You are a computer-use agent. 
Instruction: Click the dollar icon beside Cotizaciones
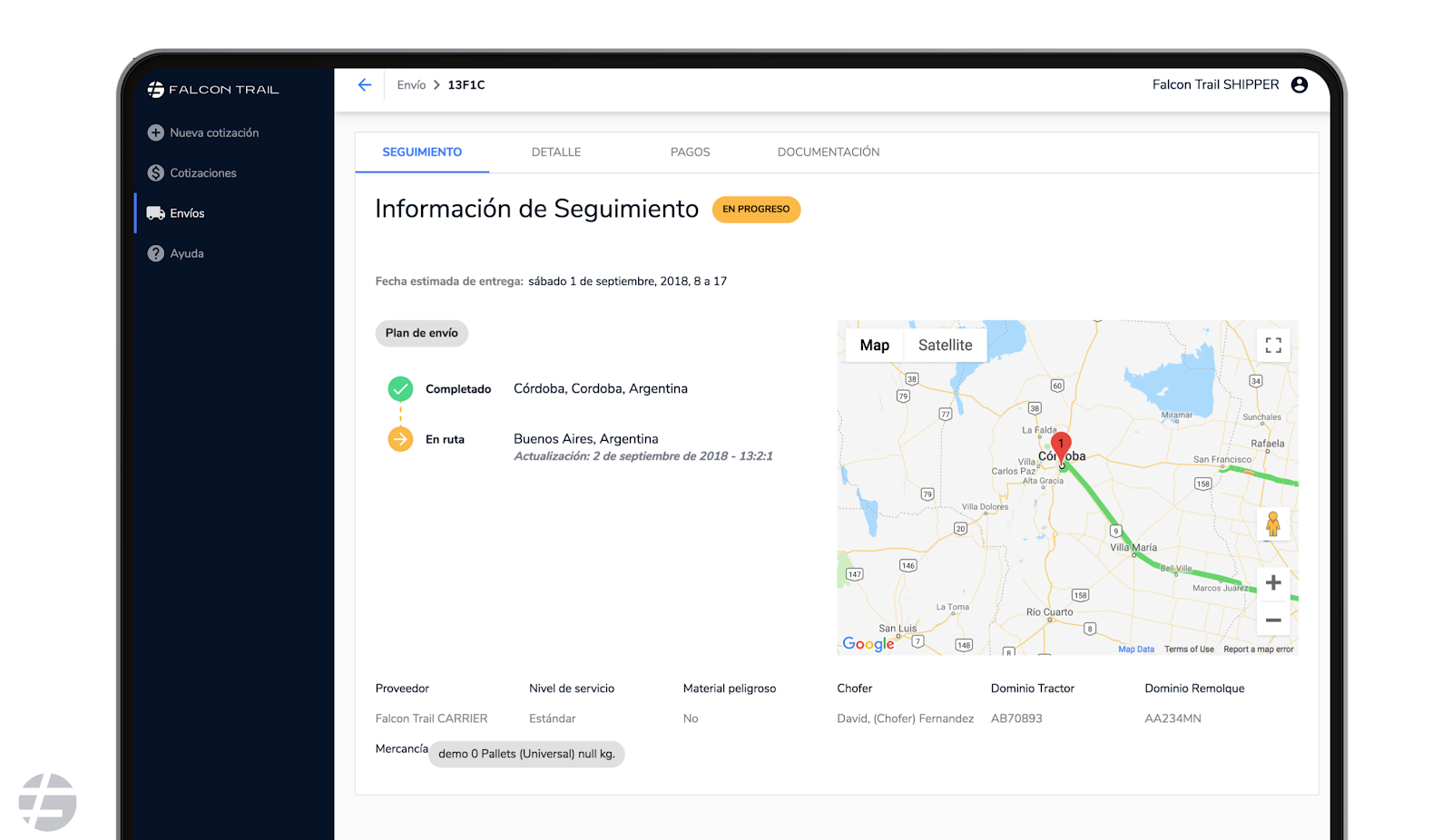pos(156,172)
